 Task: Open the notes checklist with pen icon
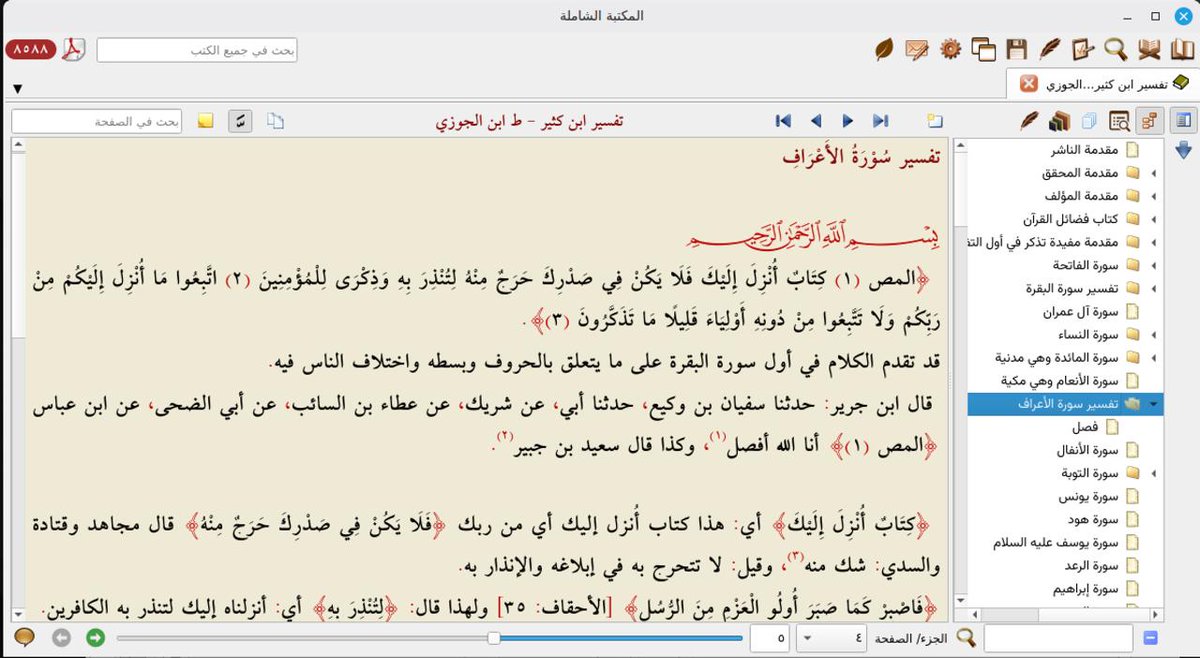pos(1083,49)
